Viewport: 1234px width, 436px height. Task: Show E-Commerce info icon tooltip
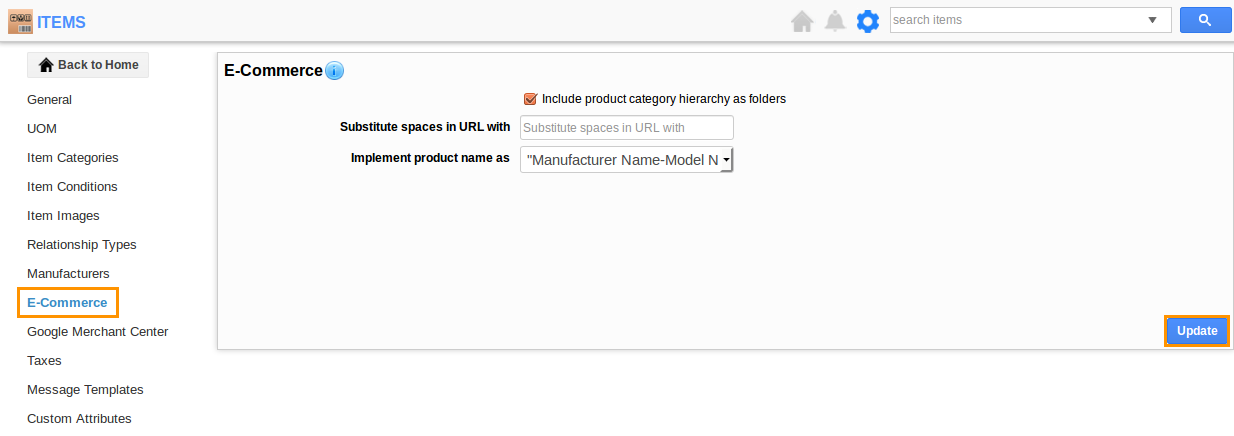tap(335, 71)
